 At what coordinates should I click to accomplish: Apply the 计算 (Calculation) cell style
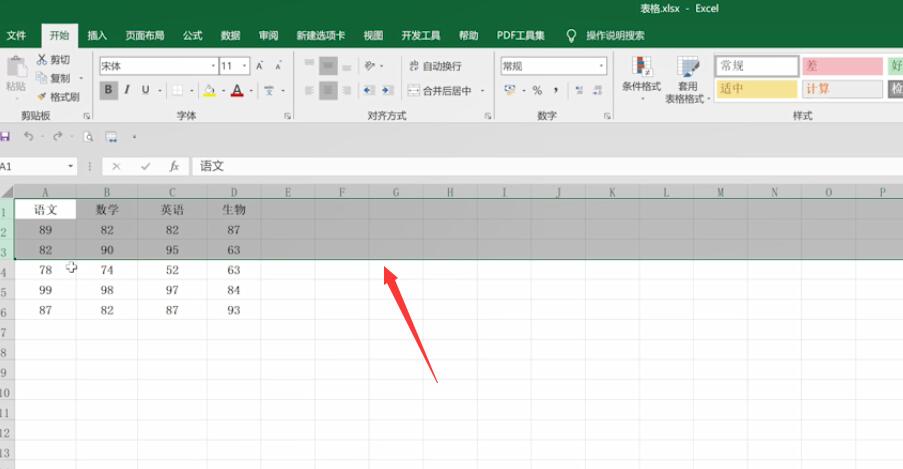[x=843, y=89]
